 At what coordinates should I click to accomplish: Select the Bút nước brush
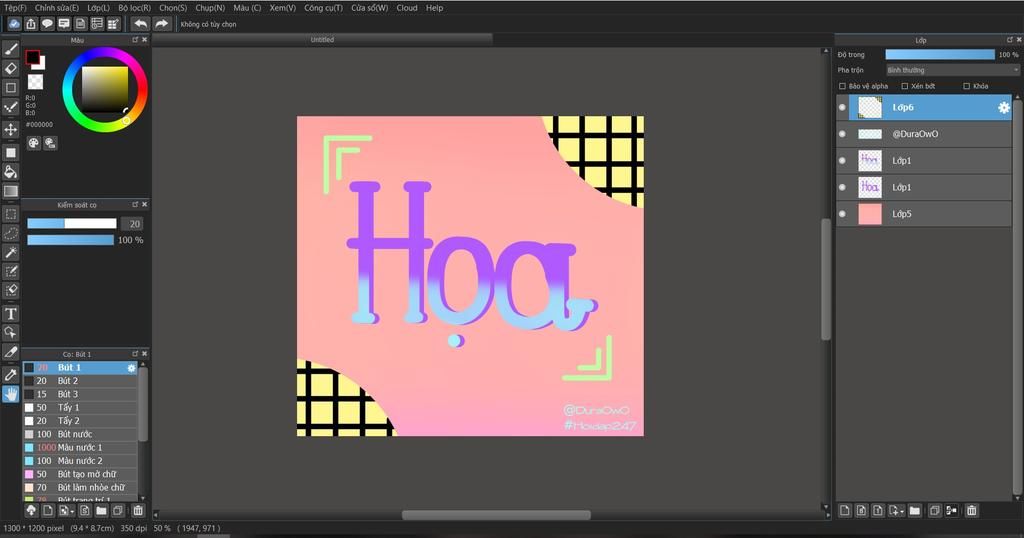coord(80,434)
